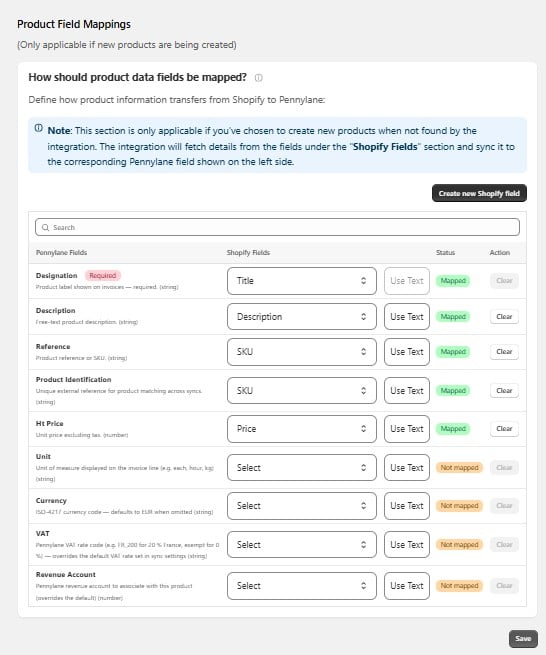Clear the Ht Price mapping

click(x=504, y=429)
